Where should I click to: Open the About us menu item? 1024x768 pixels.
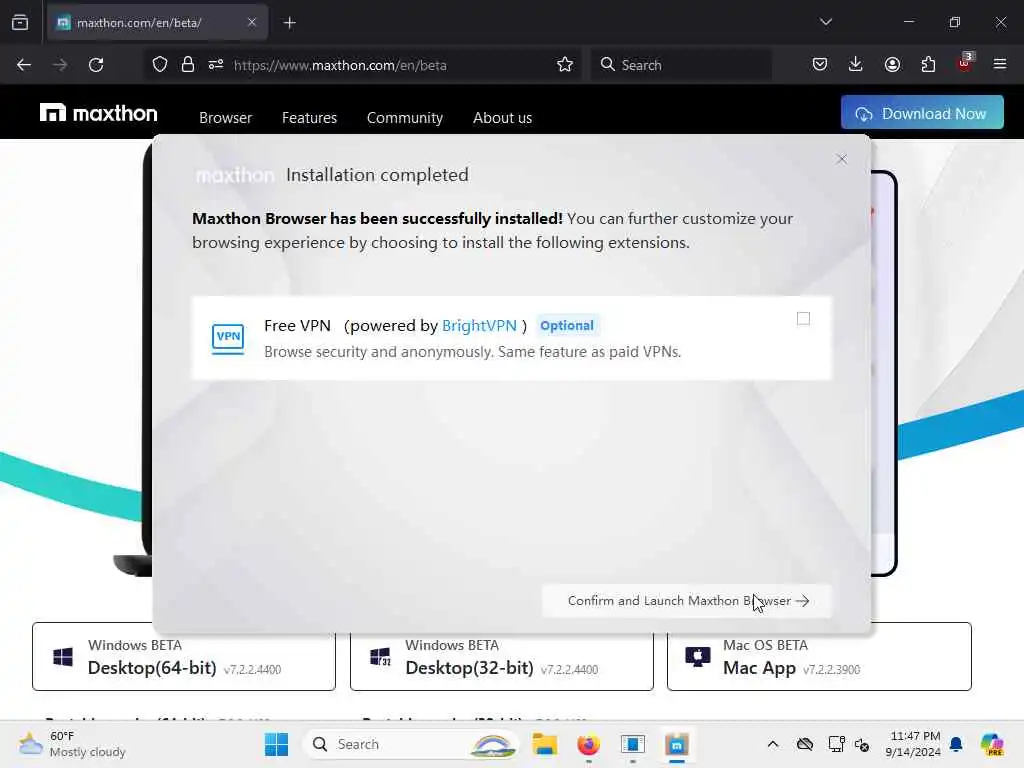502,118
